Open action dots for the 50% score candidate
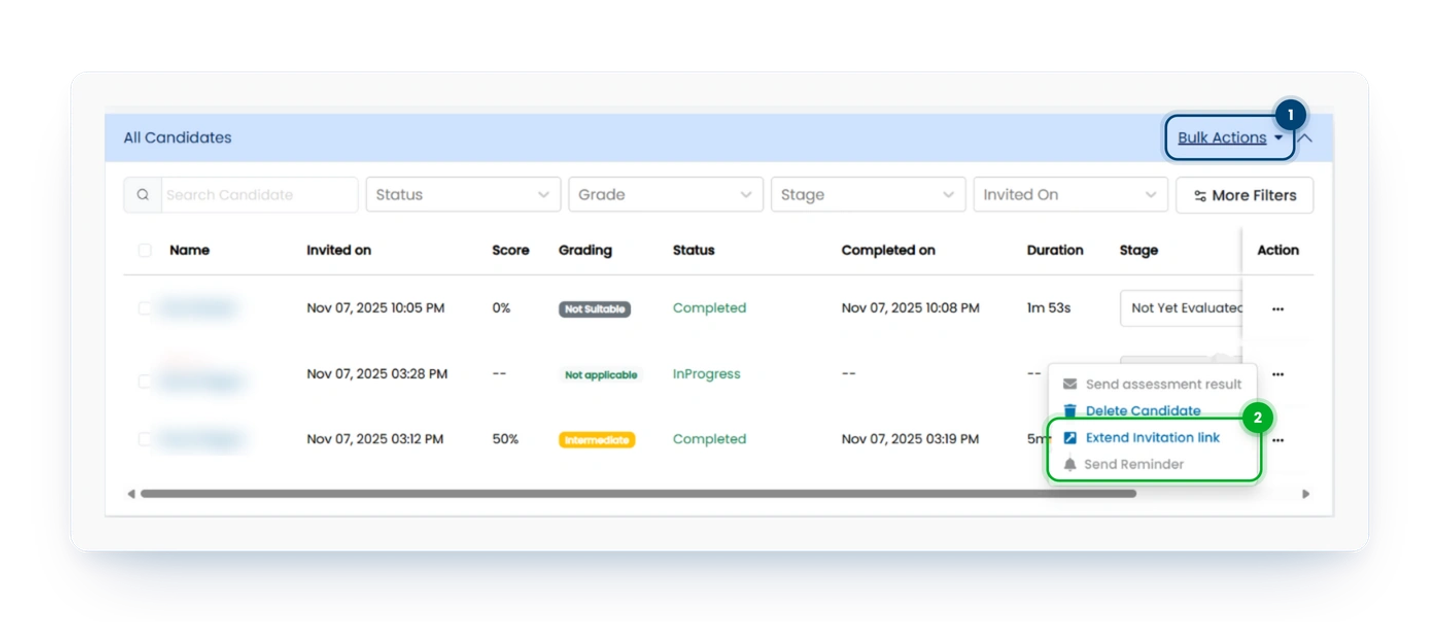Viewport: 1440px width, 622px height. pos(1277,439)
